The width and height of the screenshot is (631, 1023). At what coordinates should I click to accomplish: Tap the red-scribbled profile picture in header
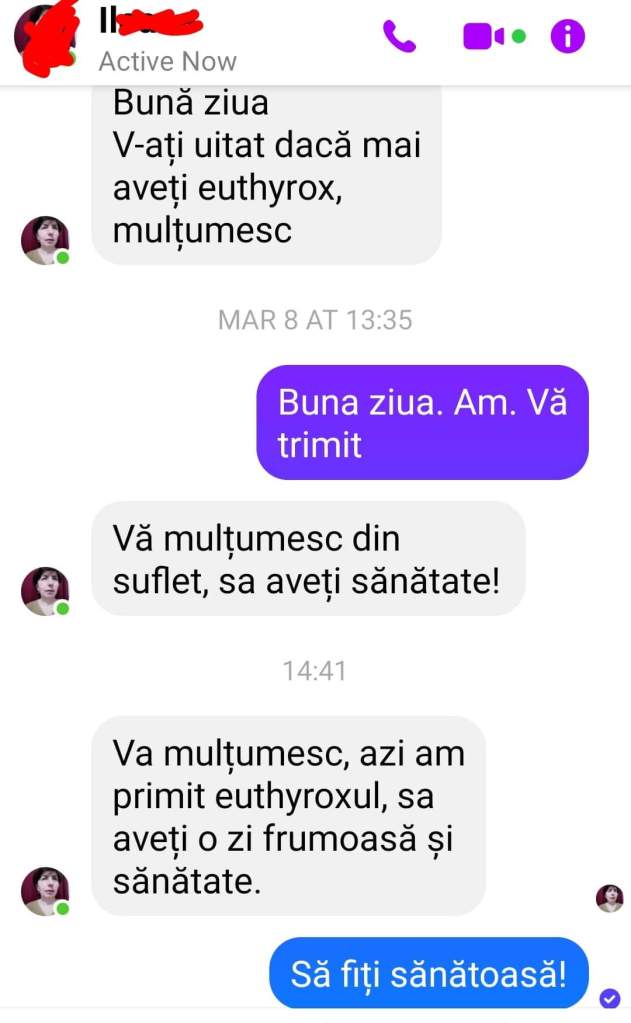(46, 37)
